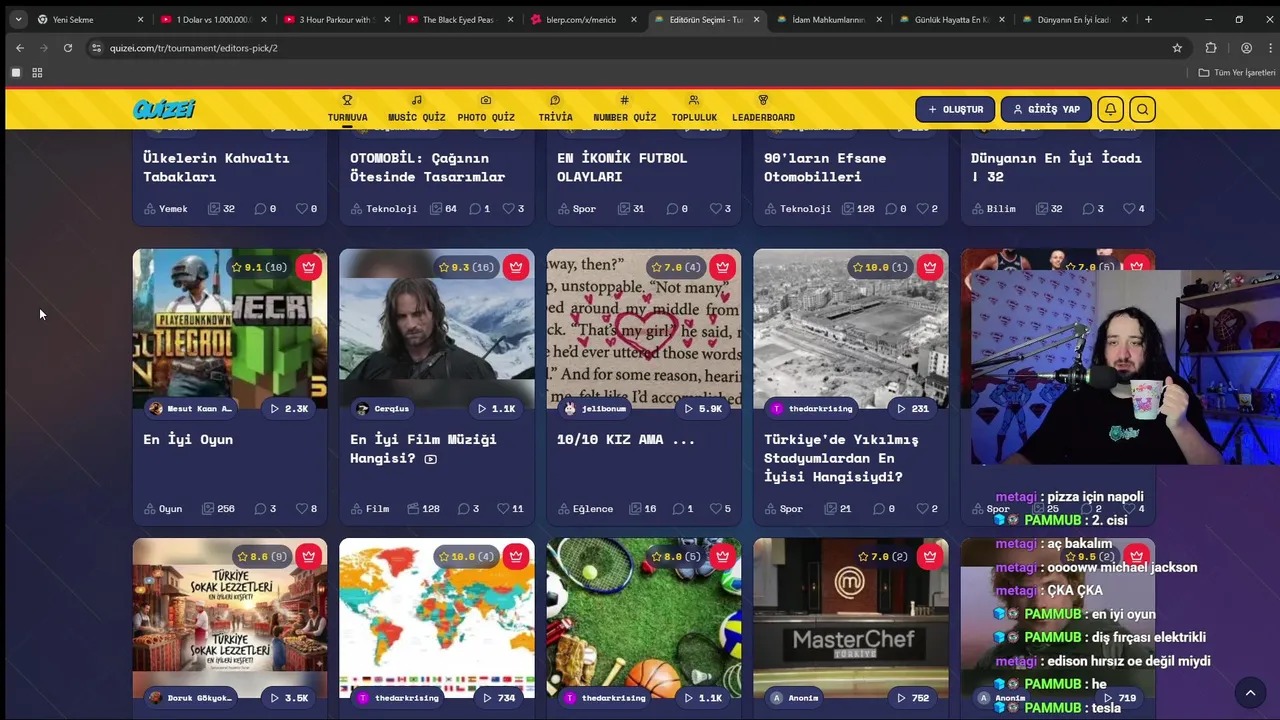Click crown icon on sports balls card
Image resolution: width=1280 pixels, height=720 pixels.
click(722, 556)
